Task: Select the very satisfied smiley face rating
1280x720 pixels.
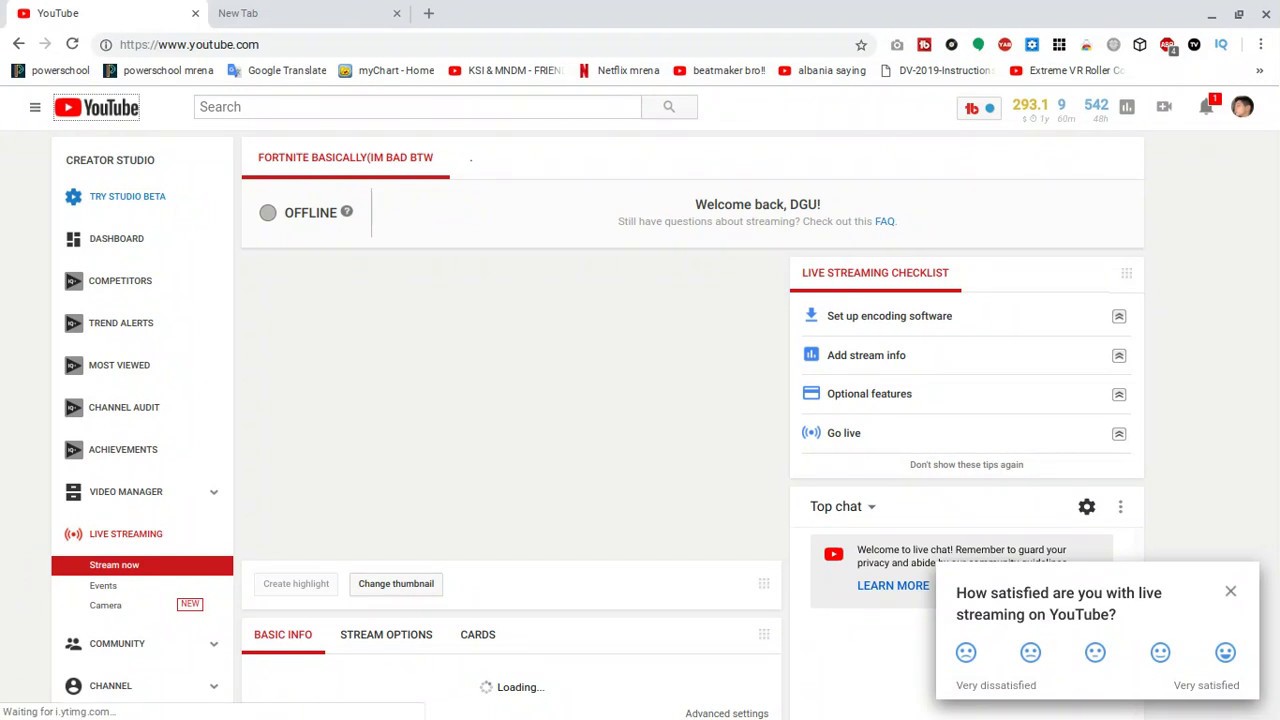Action: pos(1225,653)
